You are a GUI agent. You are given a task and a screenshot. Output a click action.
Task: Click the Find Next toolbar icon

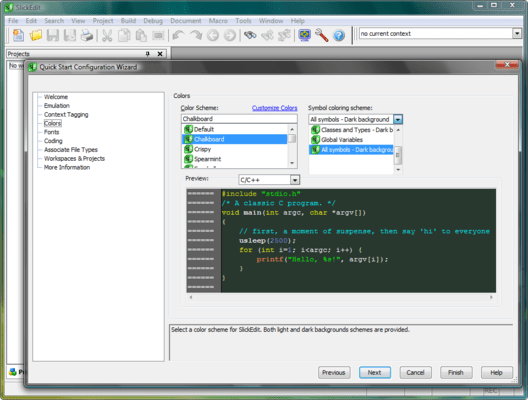click(x=267, y=35)
